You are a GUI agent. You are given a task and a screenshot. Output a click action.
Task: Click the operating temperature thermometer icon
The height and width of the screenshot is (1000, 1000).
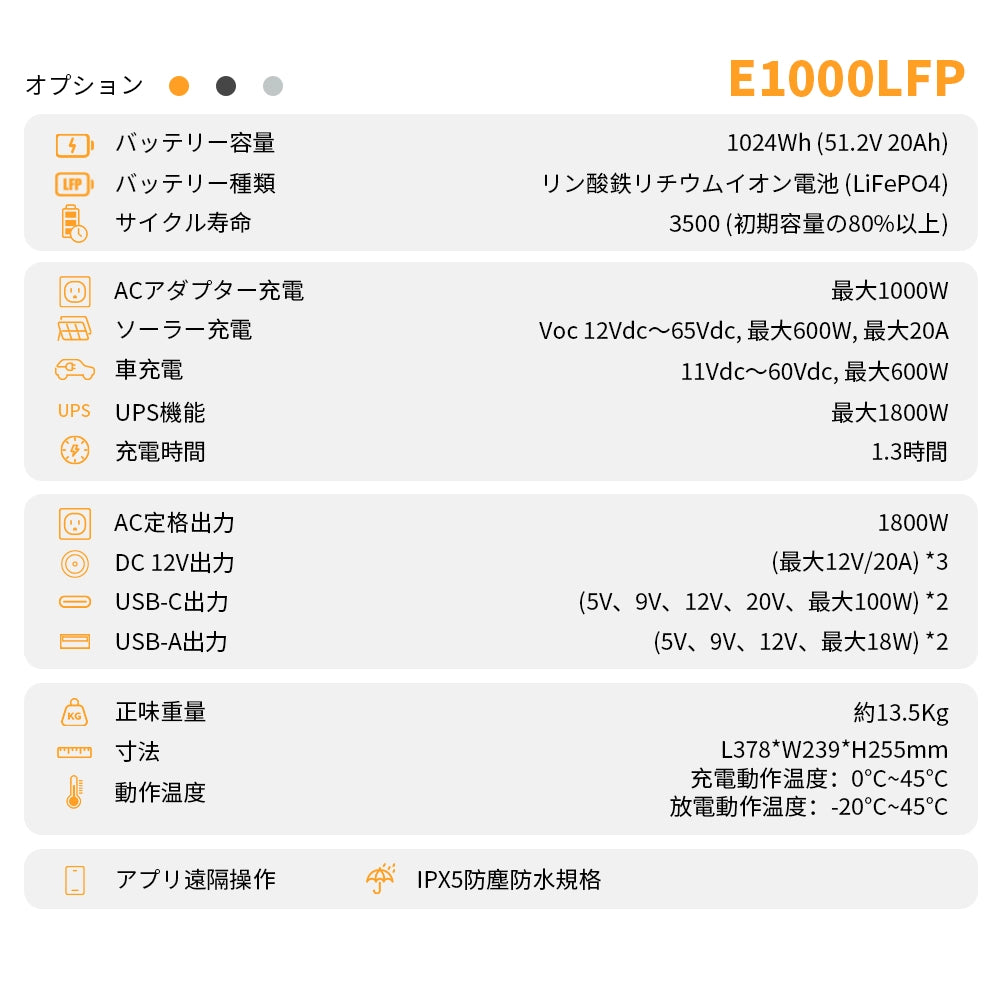75,792
